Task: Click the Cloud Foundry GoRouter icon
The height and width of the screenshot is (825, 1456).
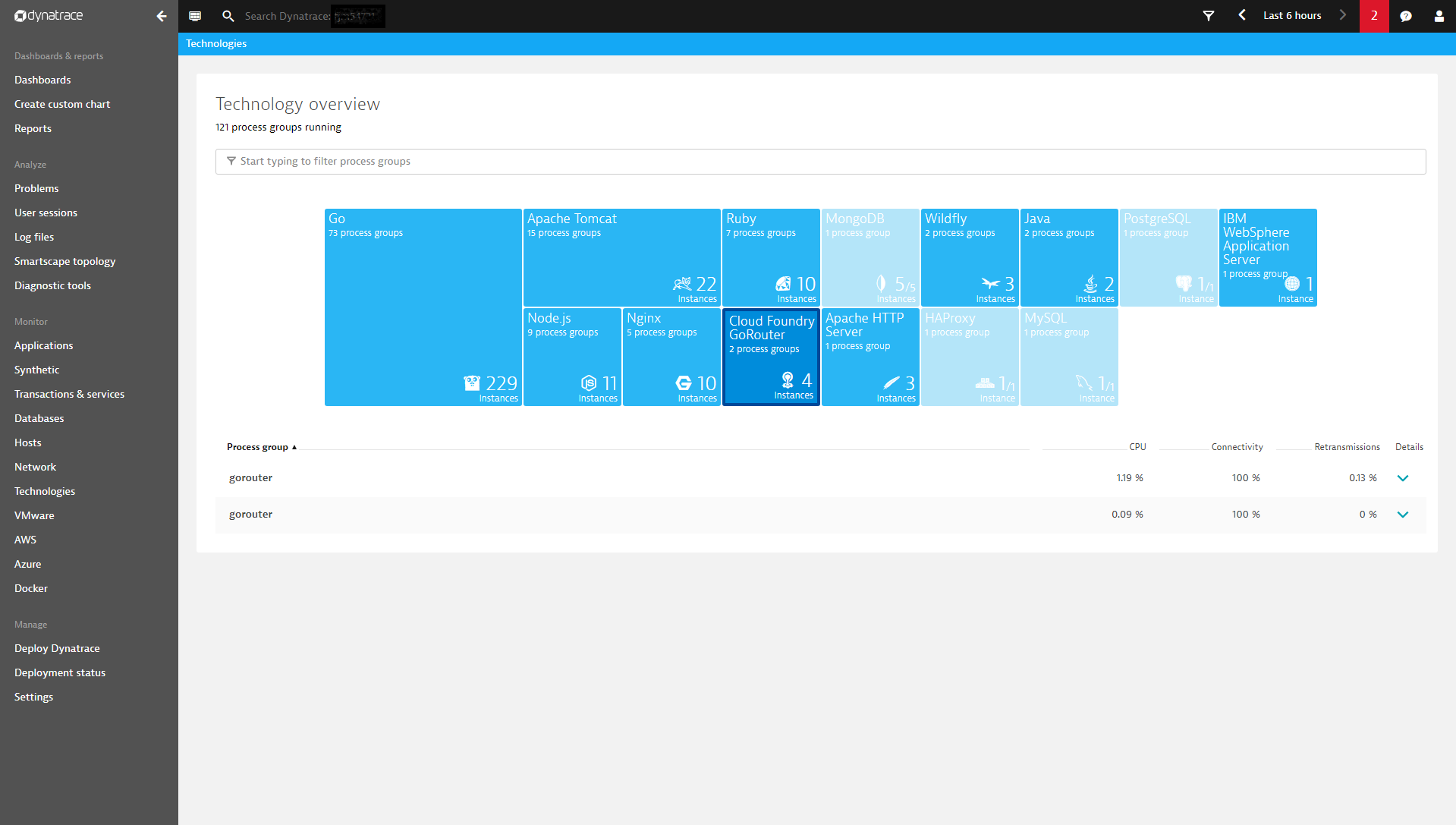Action: (x=788, y=380)
